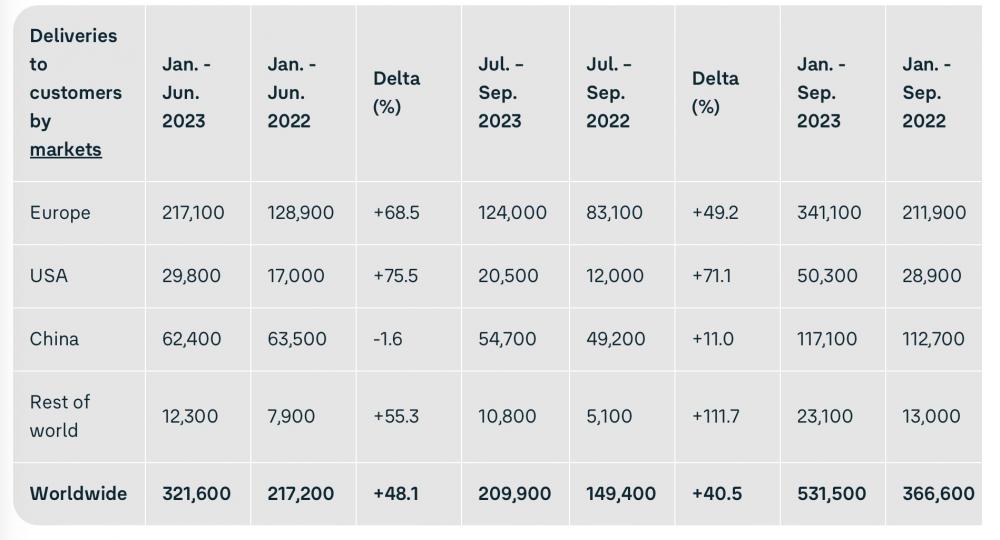Click the China 117,100 cell
The height and width of the screenshot is (540, 1000).
(x=827, y=339)
